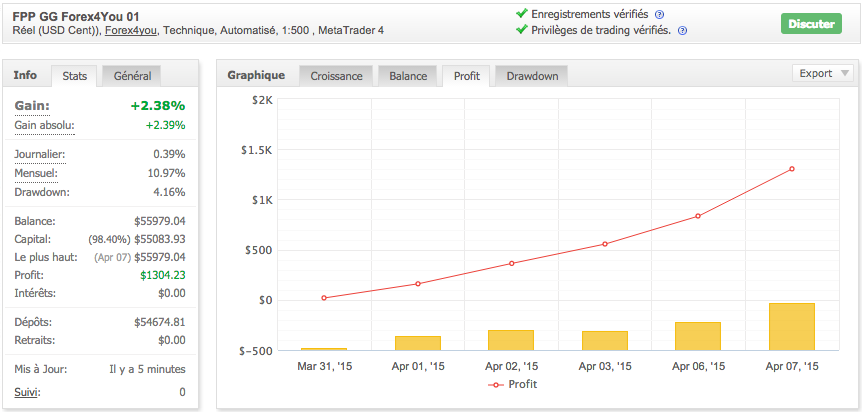Screen dimensions: 862x412
Task: Open the Drawdown chart tab
Action: pos(532,76)
